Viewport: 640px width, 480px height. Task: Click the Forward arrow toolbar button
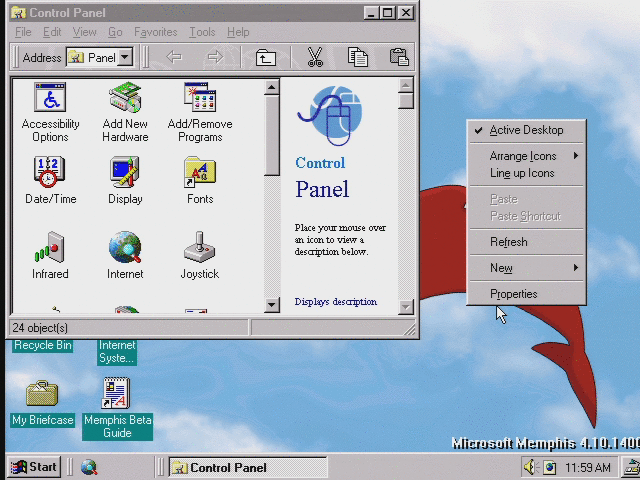[x=215, y=57]
